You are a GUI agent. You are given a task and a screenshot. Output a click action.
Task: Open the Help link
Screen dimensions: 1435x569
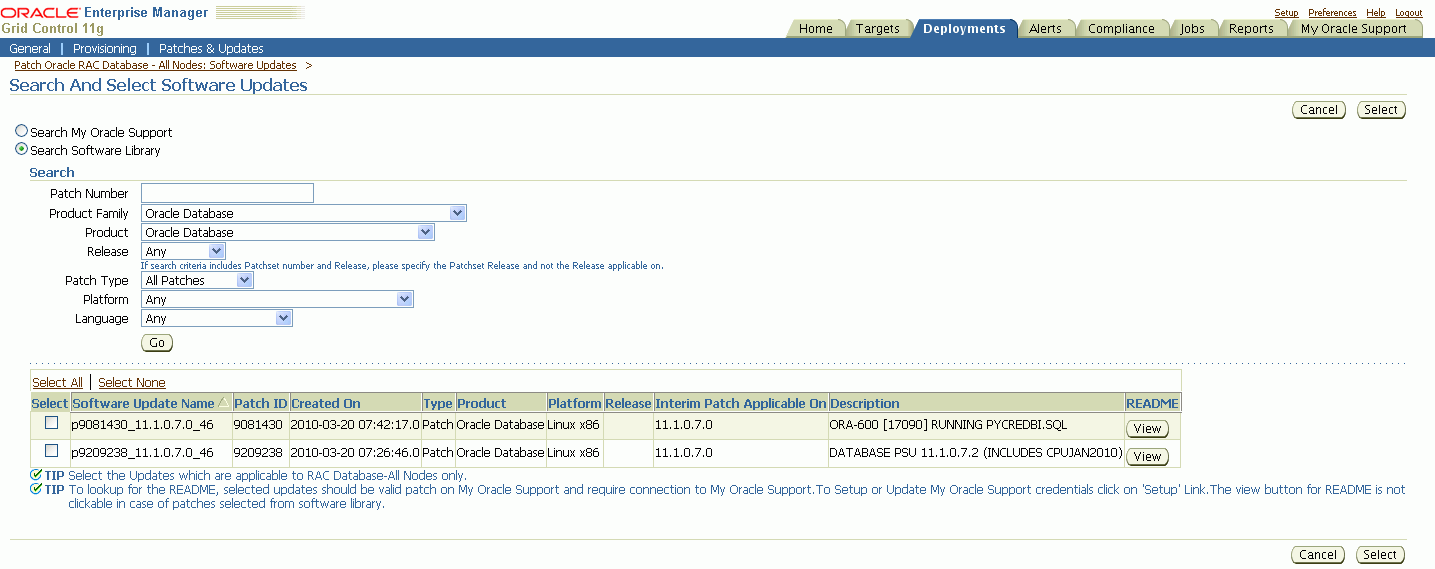tap(1376, 13)
